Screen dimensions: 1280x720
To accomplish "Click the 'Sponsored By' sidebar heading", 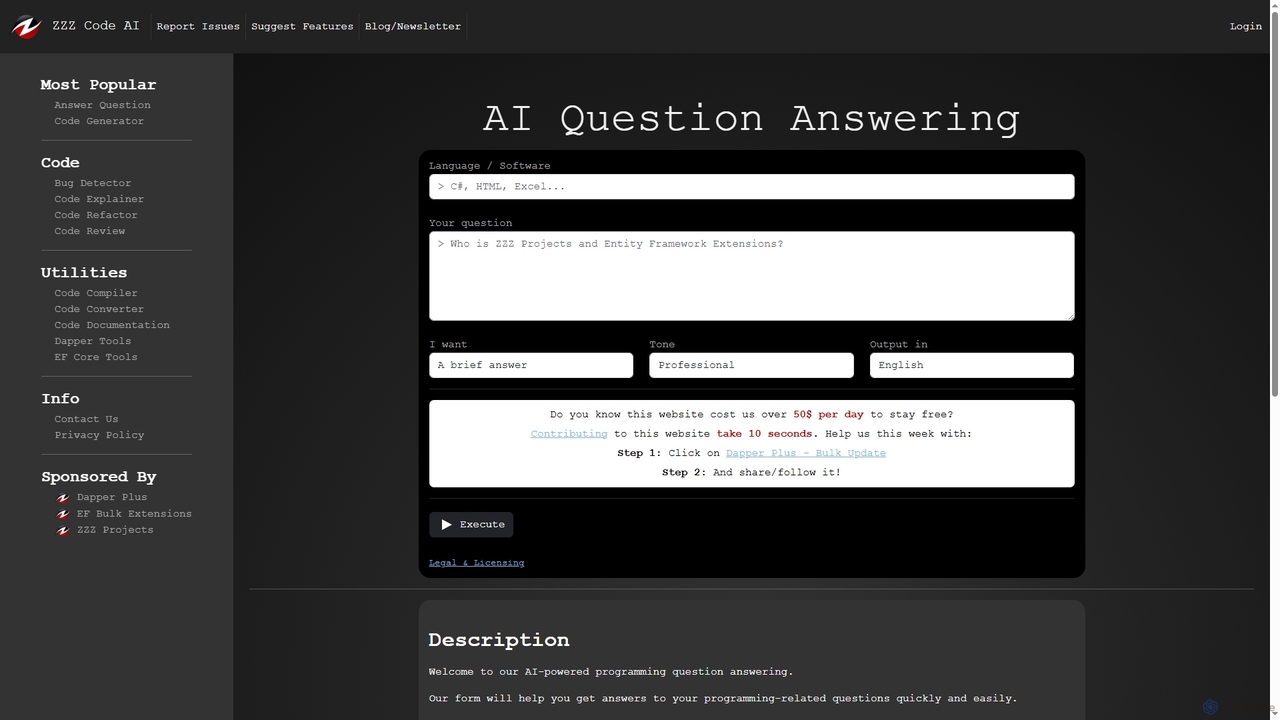I will pos(99,477).
